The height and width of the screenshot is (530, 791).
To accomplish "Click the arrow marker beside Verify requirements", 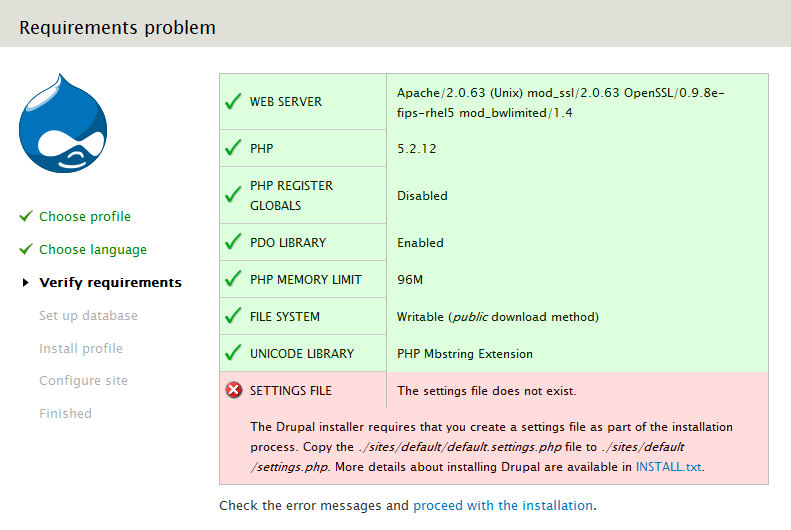I will coord(26,282).
